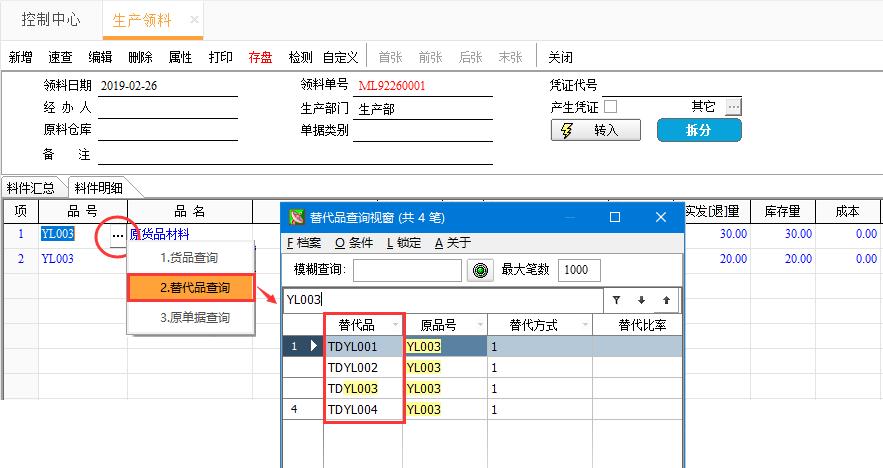
Task: Open the 原品号 column filter dropdown
Action: (x=479, y=326)
